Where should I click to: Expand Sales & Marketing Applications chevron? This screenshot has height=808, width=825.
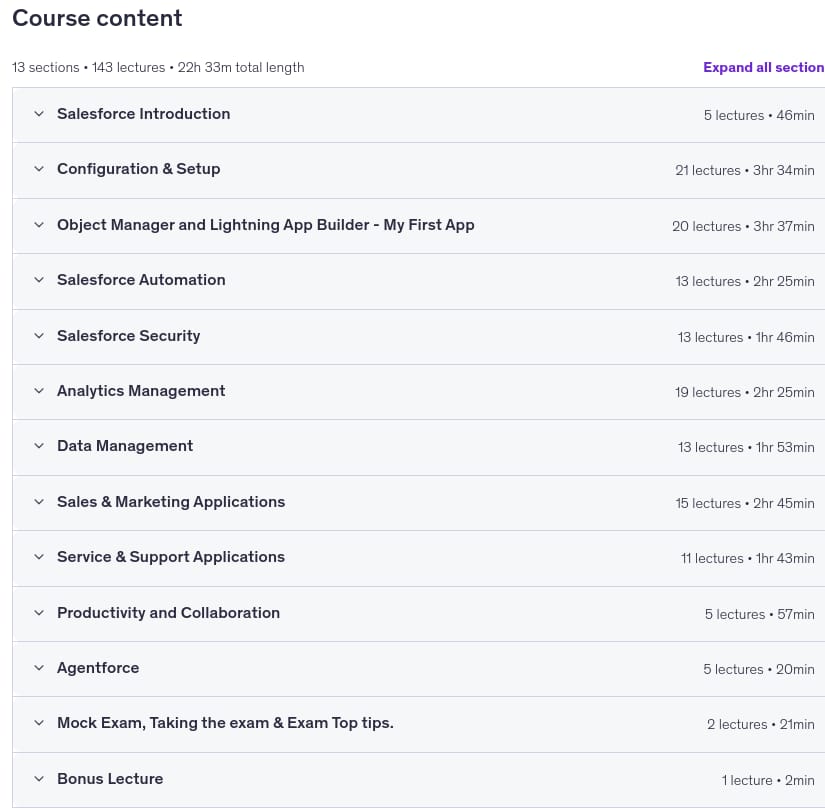(39, 502)
